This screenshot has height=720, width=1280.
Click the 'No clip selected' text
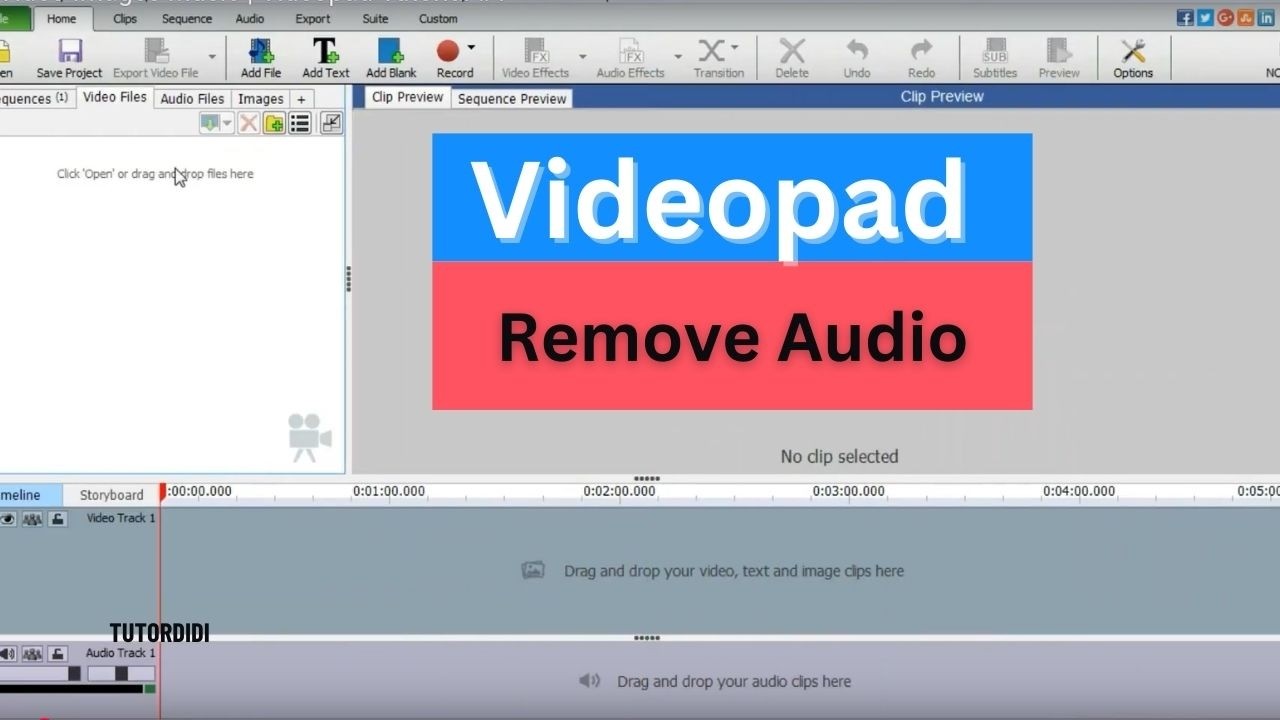click(839, 456)
